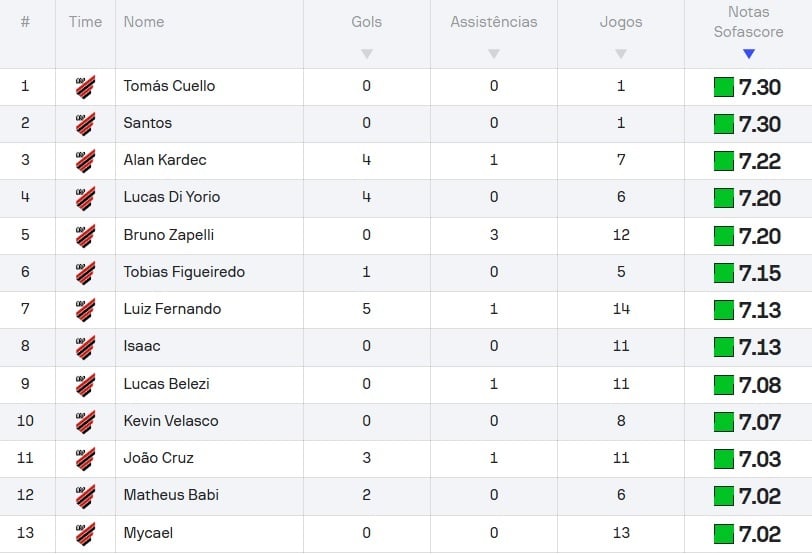
Task: Sort by the Jogos column arrow
Action: (621, 54)
